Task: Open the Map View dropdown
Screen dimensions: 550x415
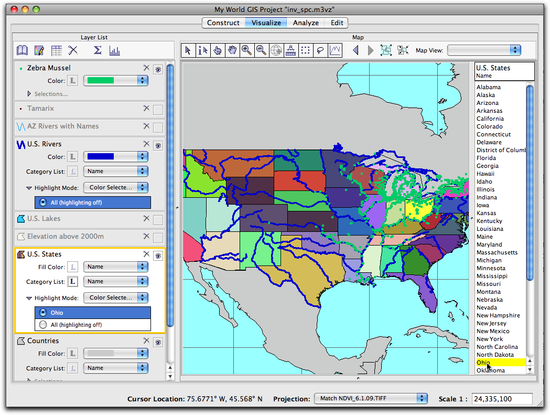Action: coord(484,50)
